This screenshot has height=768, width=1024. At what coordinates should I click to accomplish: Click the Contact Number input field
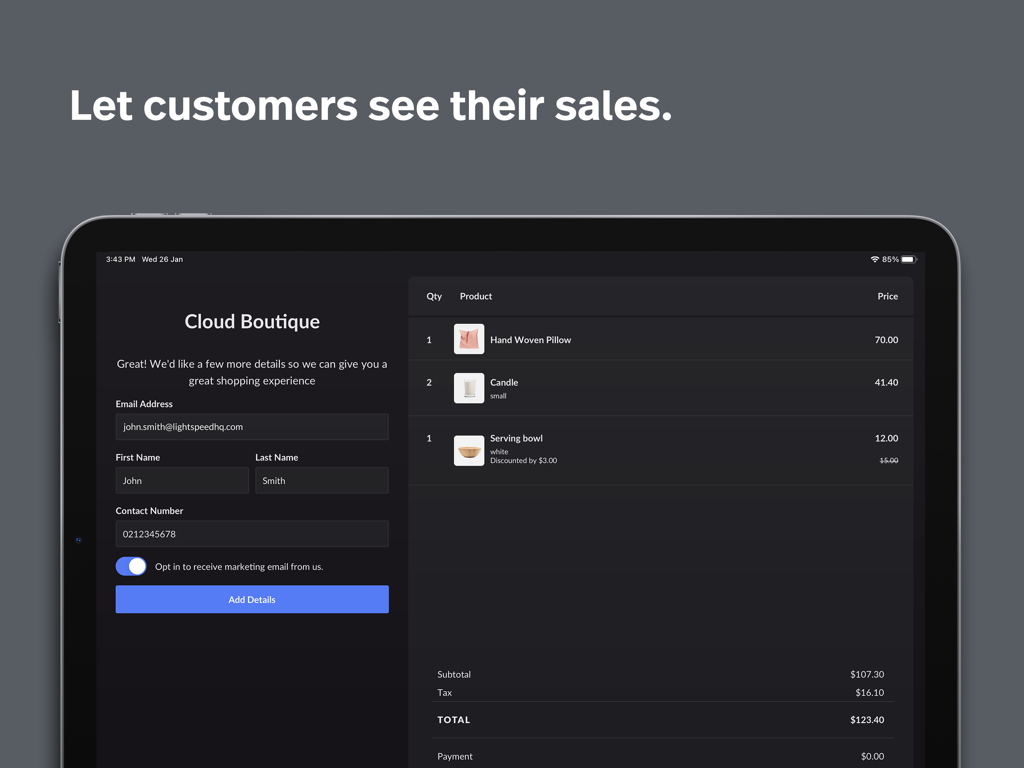pos(252,534)
